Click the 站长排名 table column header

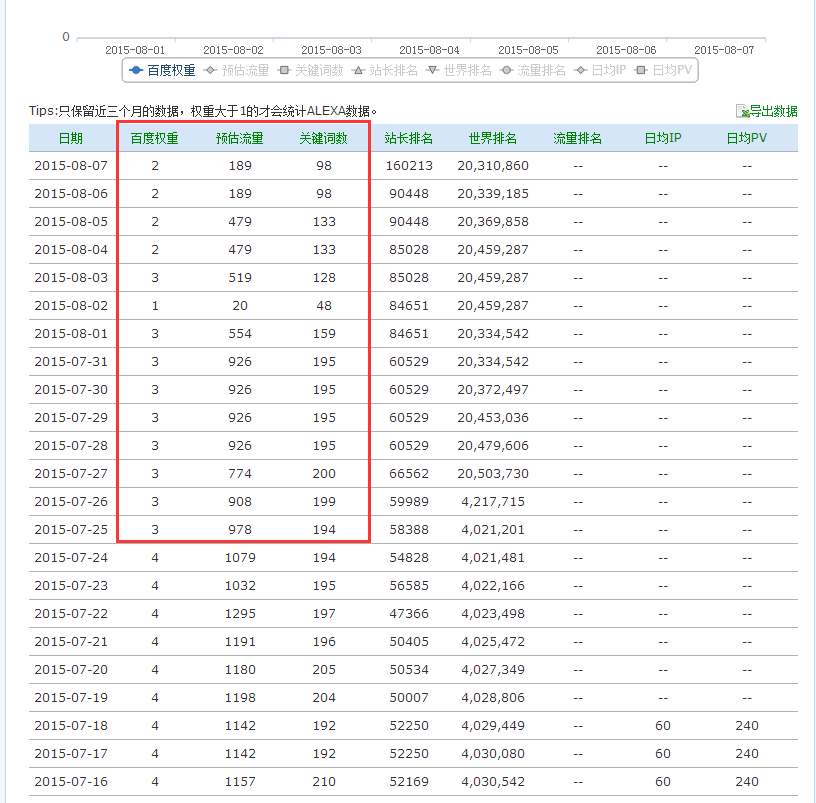click(x=409, y=138)
